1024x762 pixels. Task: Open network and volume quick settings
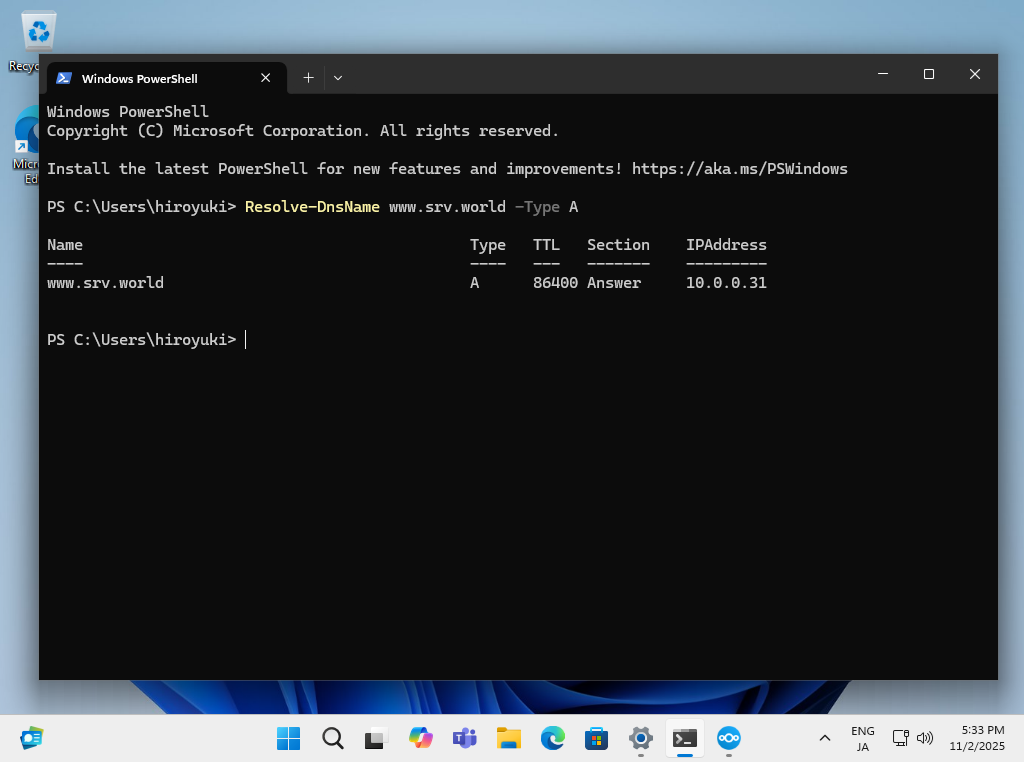tap(912, 738)
